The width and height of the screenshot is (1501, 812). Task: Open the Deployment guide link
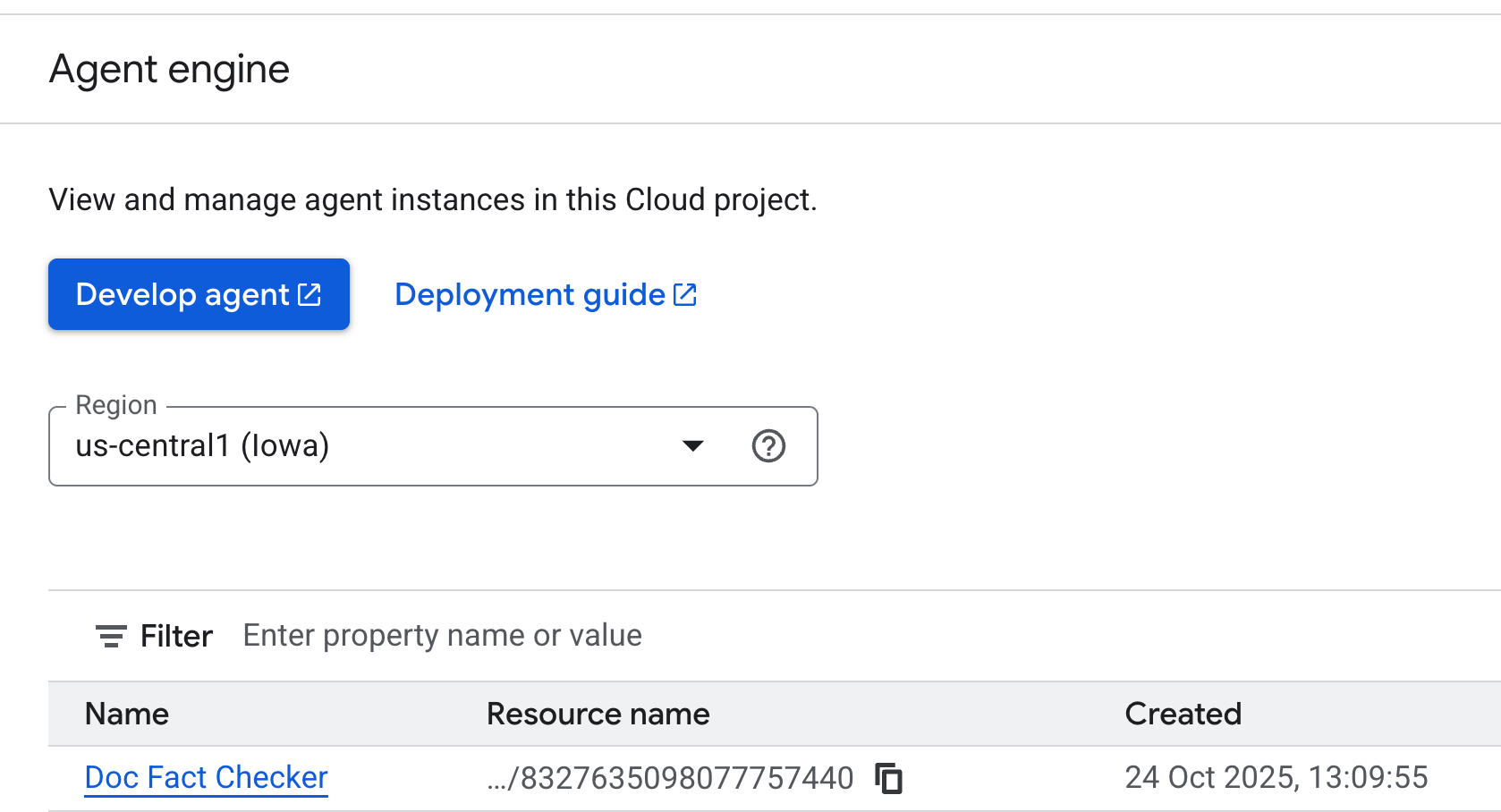(530, 294)
